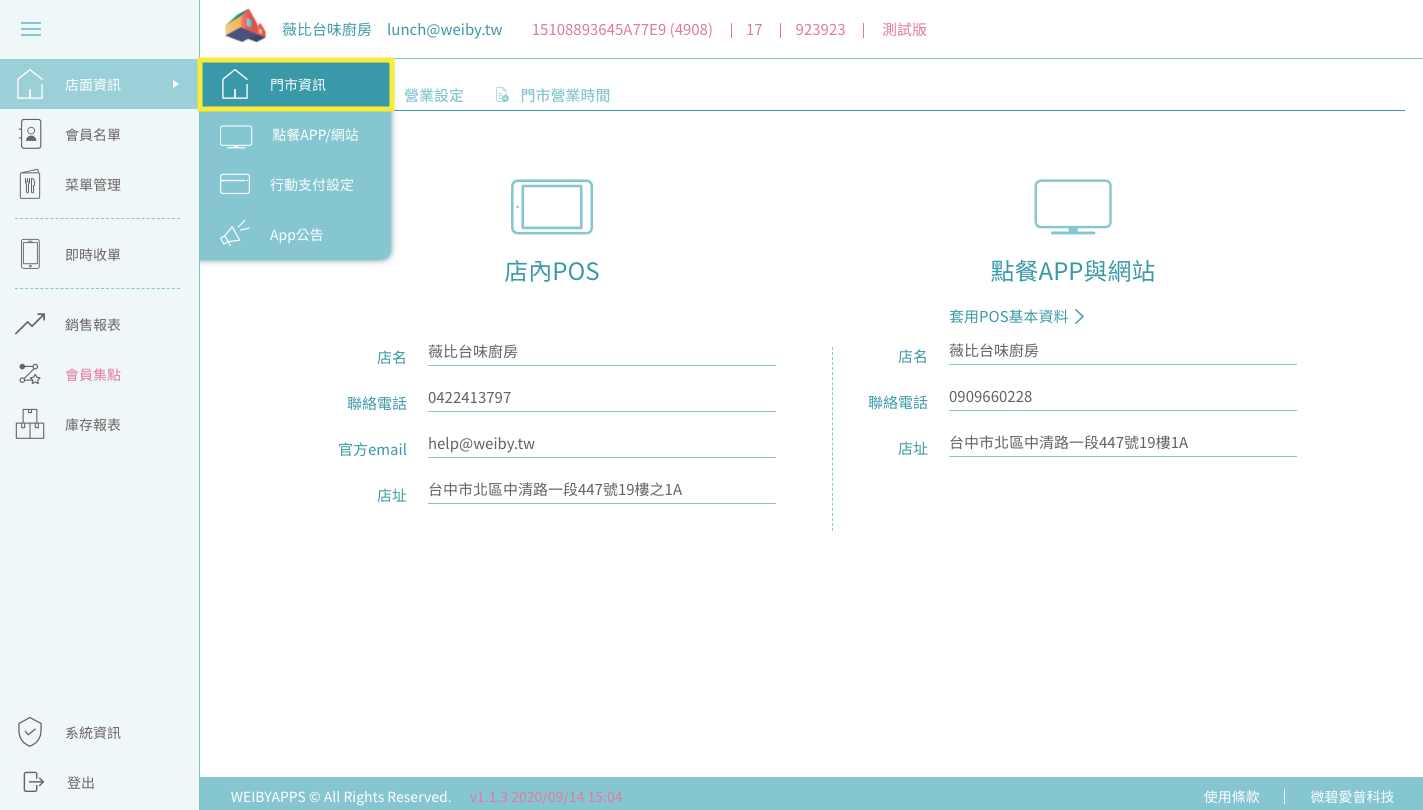Click the POS 聯絡電話 input field
1423x810 pixels.
[600, 398]
